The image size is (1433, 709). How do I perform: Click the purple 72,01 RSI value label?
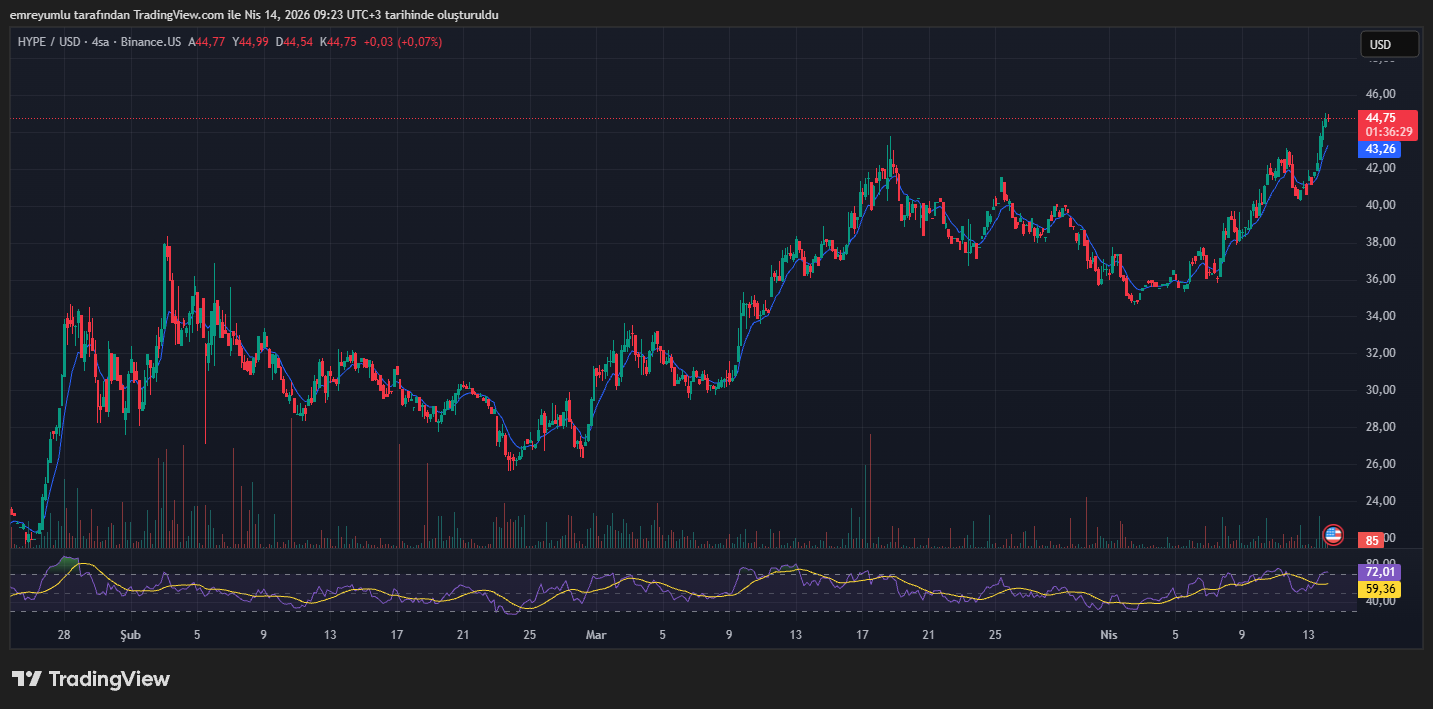(1379, 572)
